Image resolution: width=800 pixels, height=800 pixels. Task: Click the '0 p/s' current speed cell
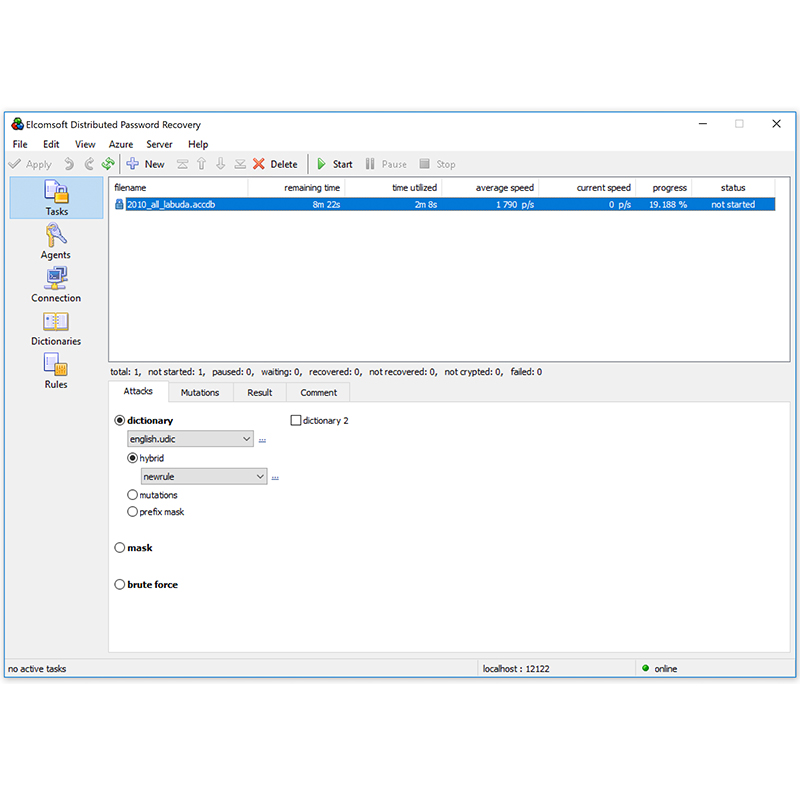pos(619,205)
